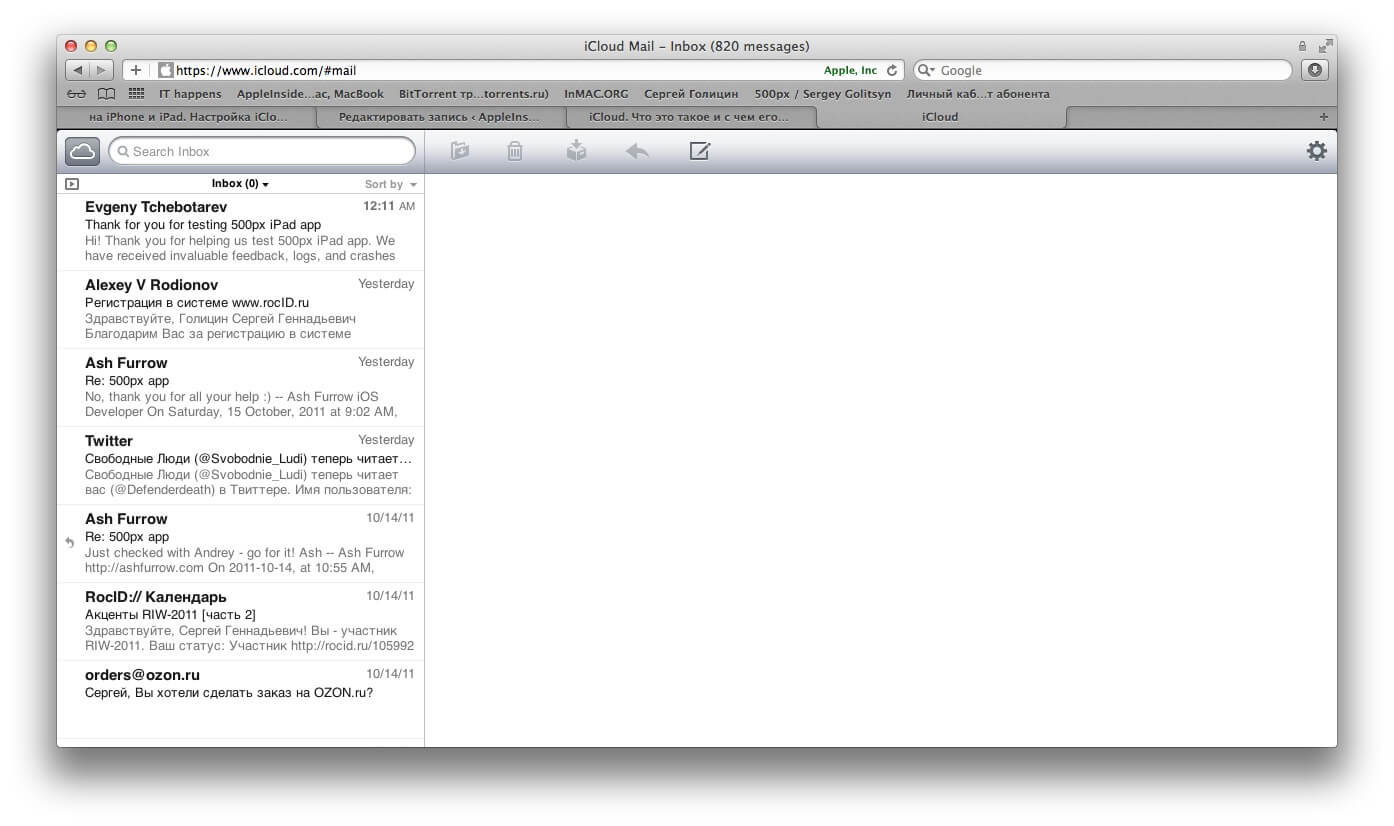
Task: Click the page reload icon
Action: click(x=892, y=71)
